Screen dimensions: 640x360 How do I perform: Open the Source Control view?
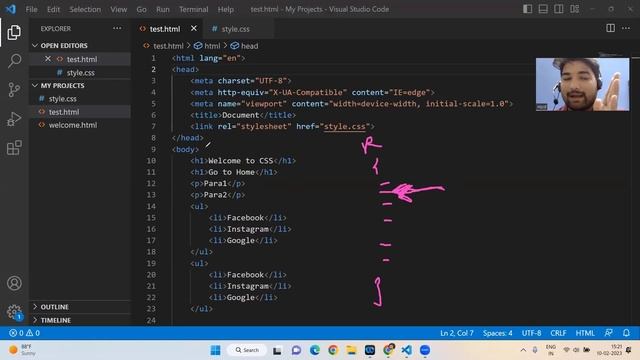point(14,89)
